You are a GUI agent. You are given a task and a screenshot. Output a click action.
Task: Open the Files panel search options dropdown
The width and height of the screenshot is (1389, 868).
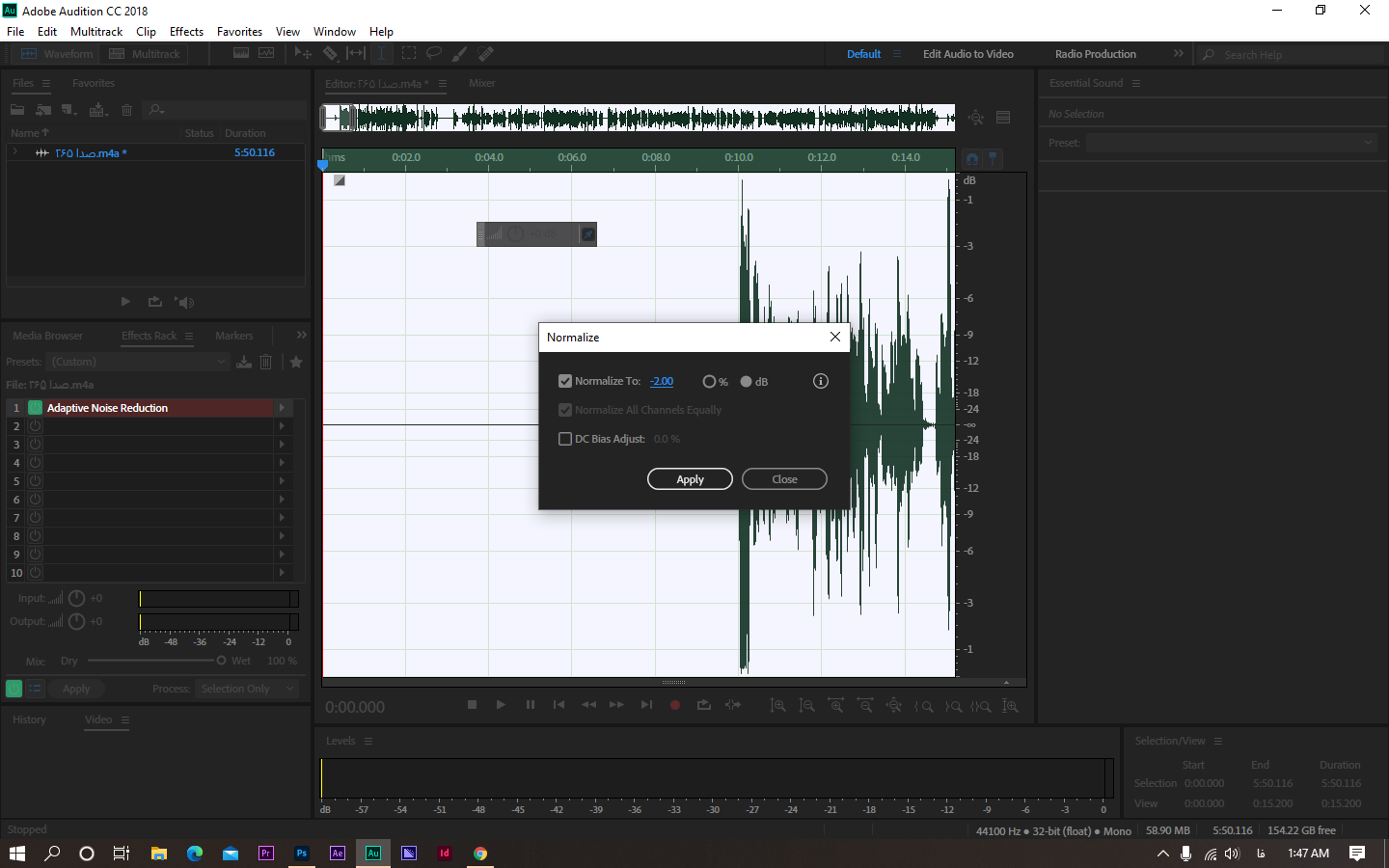(x=157, y=110)
